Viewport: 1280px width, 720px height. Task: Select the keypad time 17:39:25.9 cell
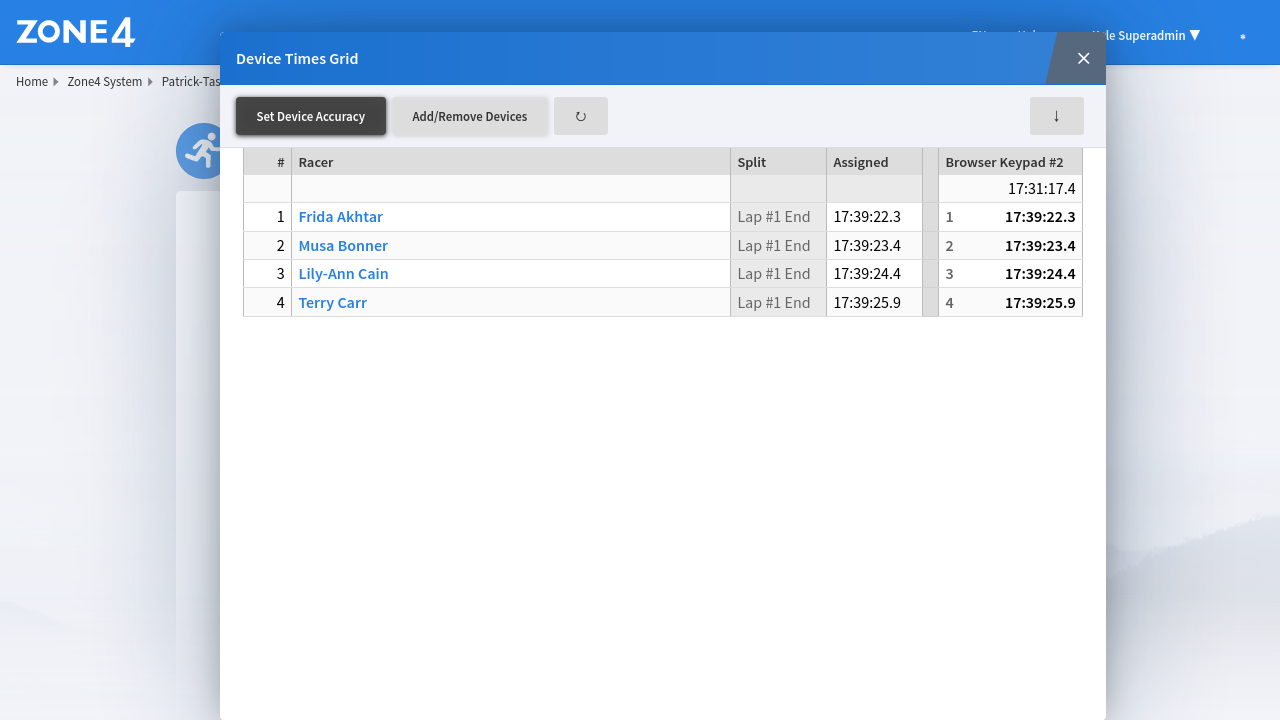pos(1040,303)
